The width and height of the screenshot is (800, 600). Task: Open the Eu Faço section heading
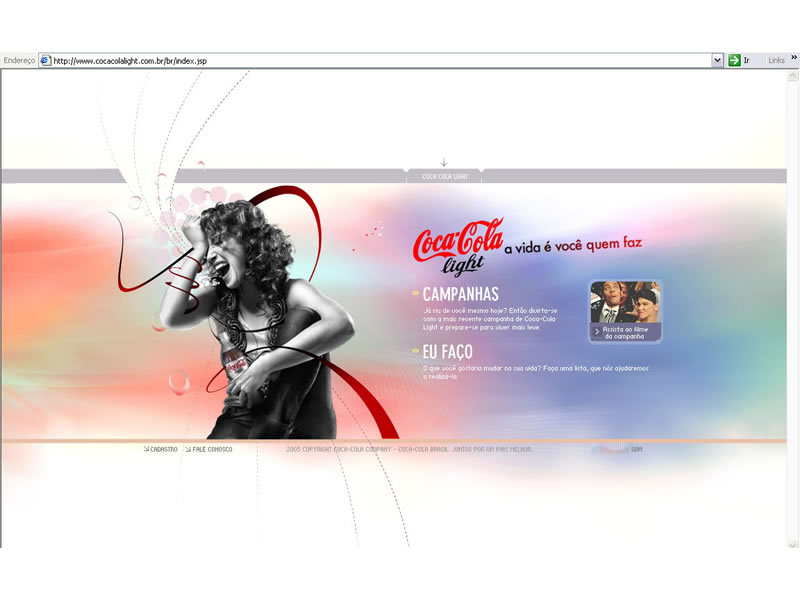[x=447, y=352]
